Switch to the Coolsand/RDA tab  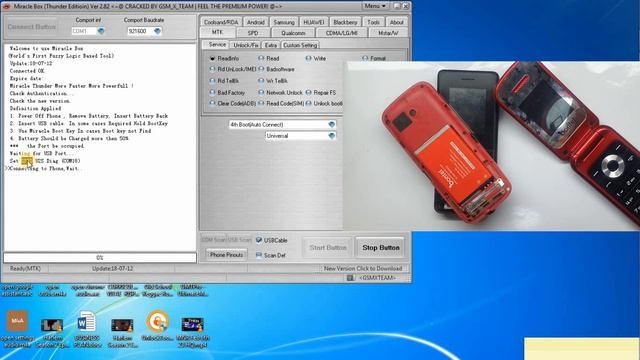click(221, 22)
